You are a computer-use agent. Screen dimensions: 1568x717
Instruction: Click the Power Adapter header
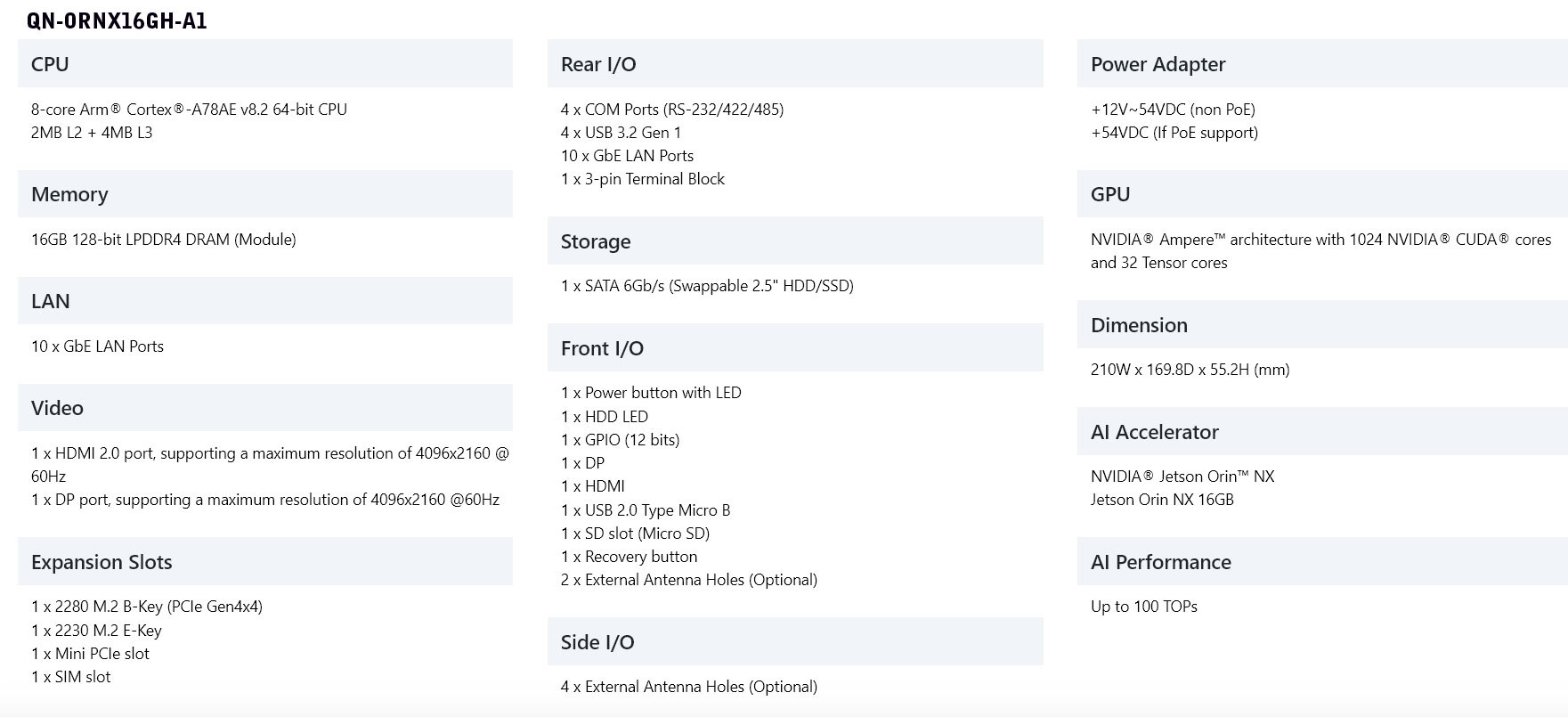click(1322, 63)
